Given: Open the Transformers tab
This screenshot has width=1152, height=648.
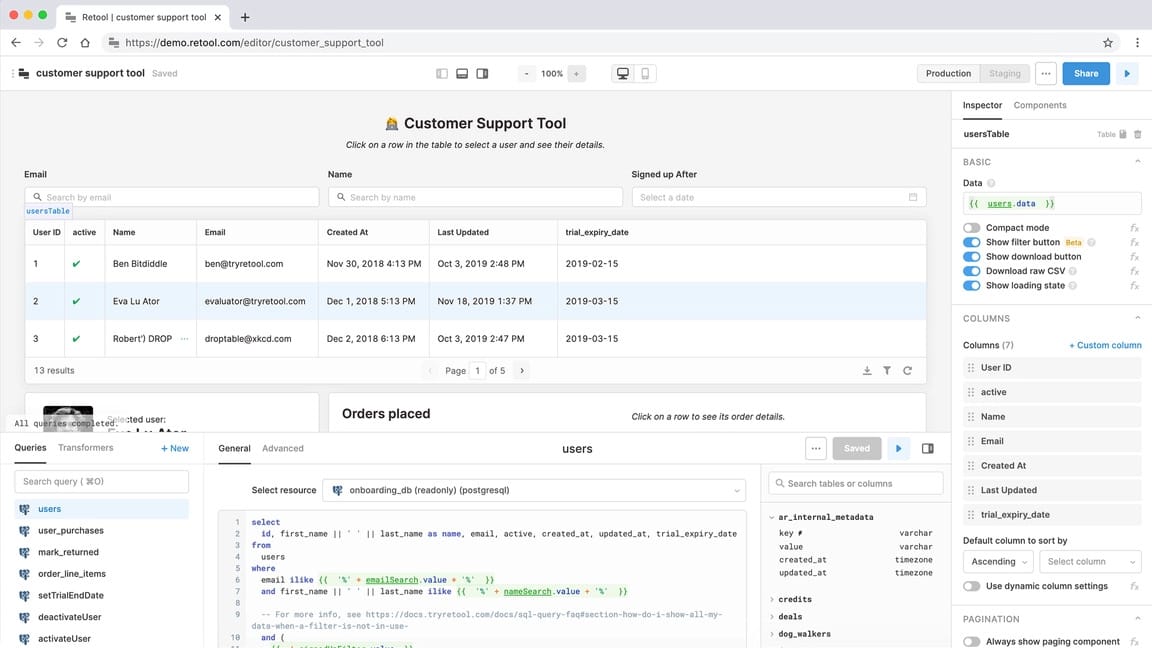Looking at the screenshot, I should tap(85, 448).
